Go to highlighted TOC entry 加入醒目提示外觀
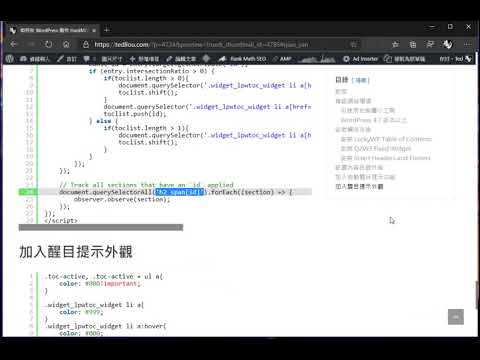Image resolution: width=480 pixels, height=360 pixels. [x=359, y=186]
